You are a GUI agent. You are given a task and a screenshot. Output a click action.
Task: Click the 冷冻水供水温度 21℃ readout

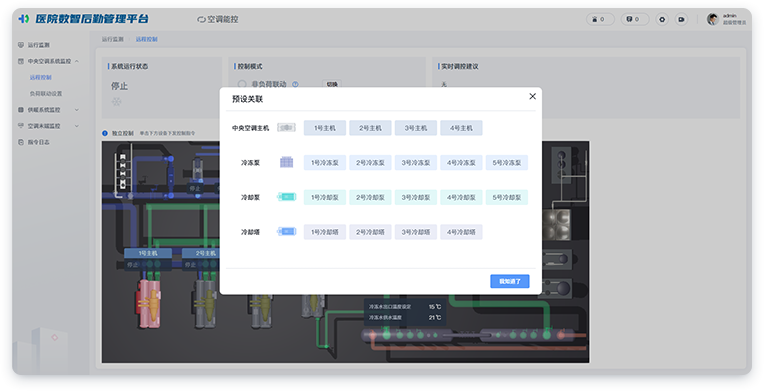point(404,317)
